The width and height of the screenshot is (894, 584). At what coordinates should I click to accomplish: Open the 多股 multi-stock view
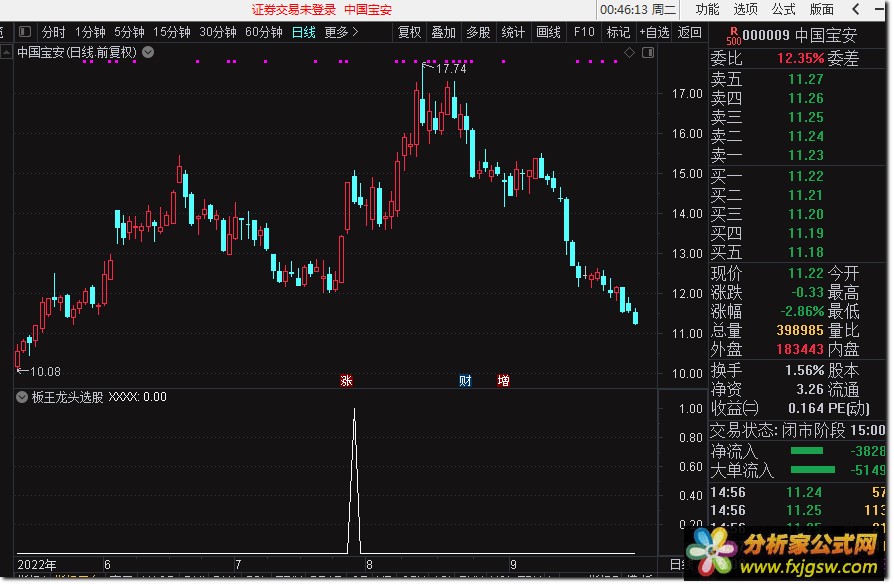(x=478, y=32)
